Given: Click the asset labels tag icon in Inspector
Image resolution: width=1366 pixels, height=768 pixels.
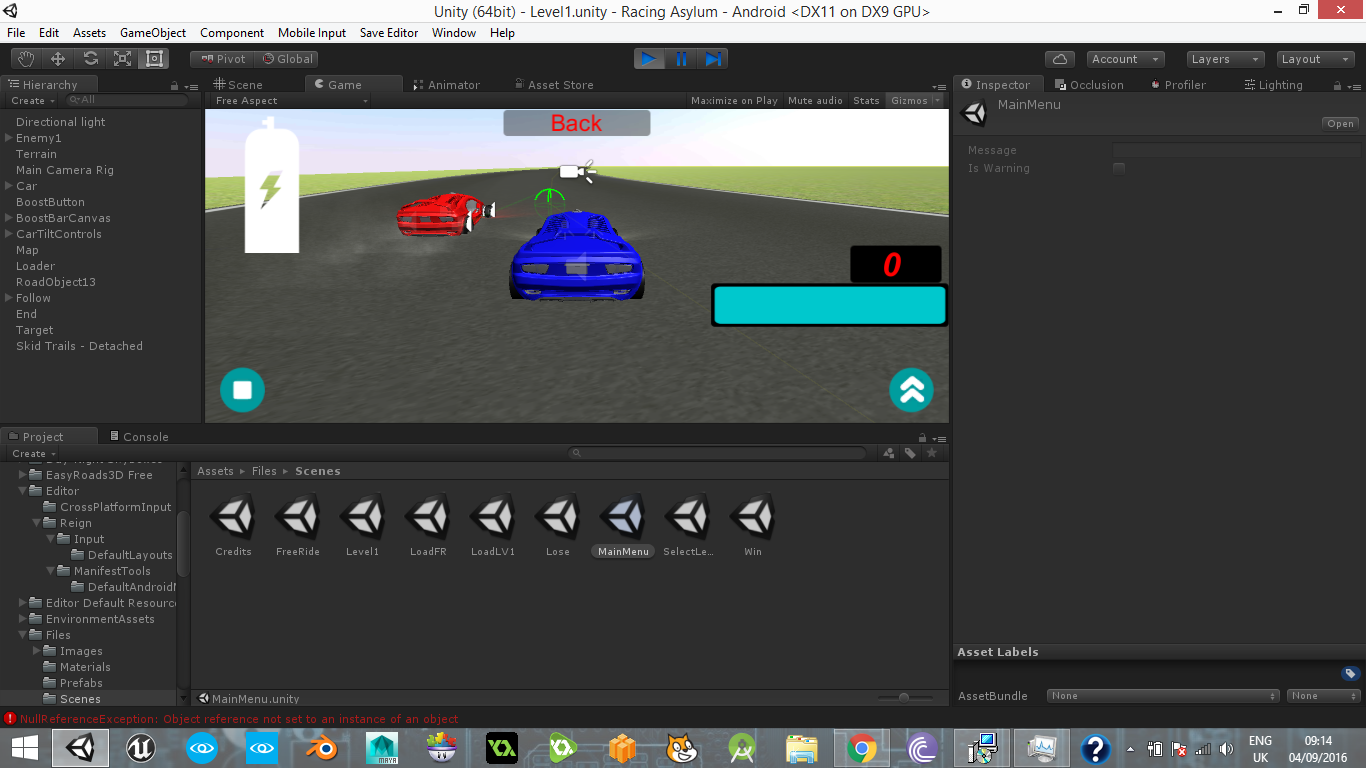Looking at the screenshot, I should tap(1350, 673).
